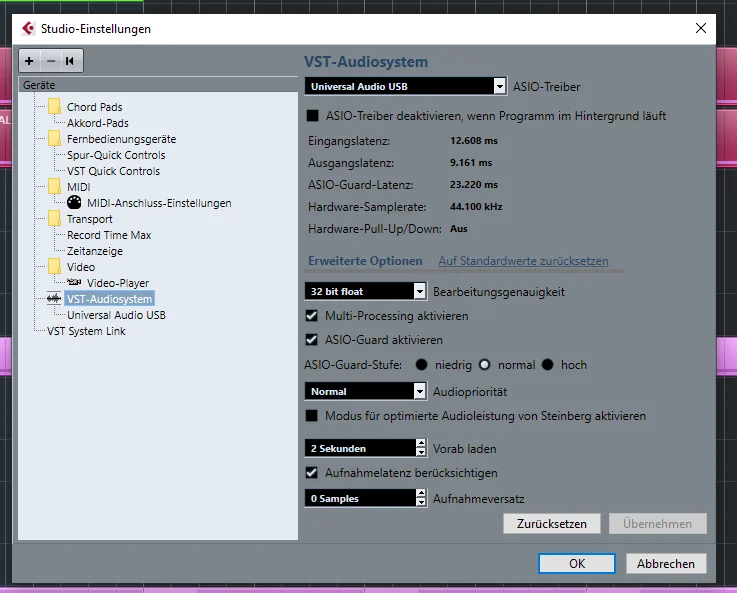Select Fernbedienungsgeräte tree entry
Screen dimensions: 737x593
[x=121, y=139]
